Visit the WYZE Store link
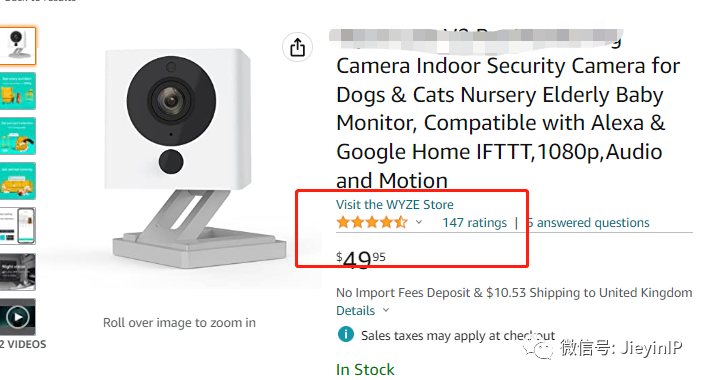This screenshot has height=380, width=705. pyautogui.click(x=395, y=205)
